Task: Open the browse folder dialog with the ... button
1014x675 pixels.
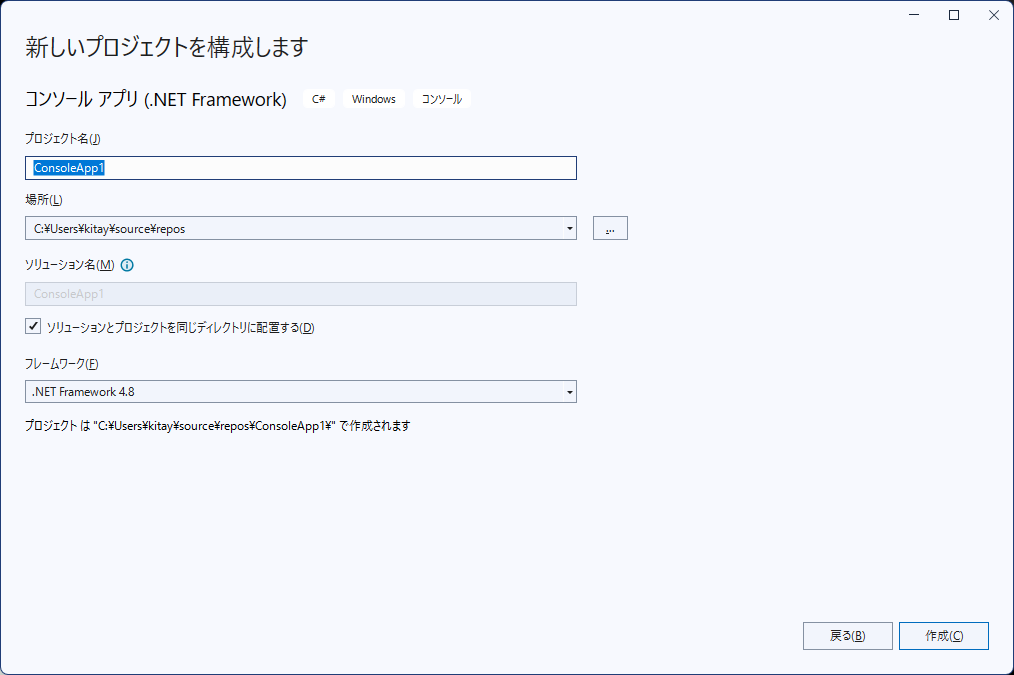Action: click(610, 228)
